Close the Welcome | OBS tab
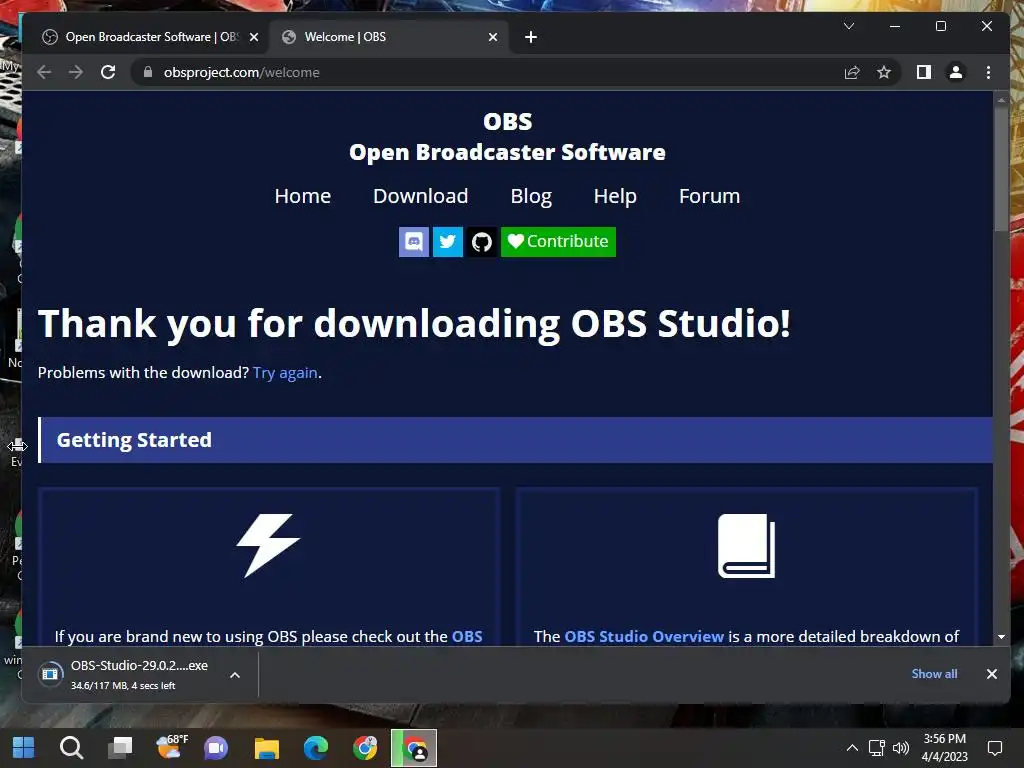1024x768 pixels. [493, 37]
